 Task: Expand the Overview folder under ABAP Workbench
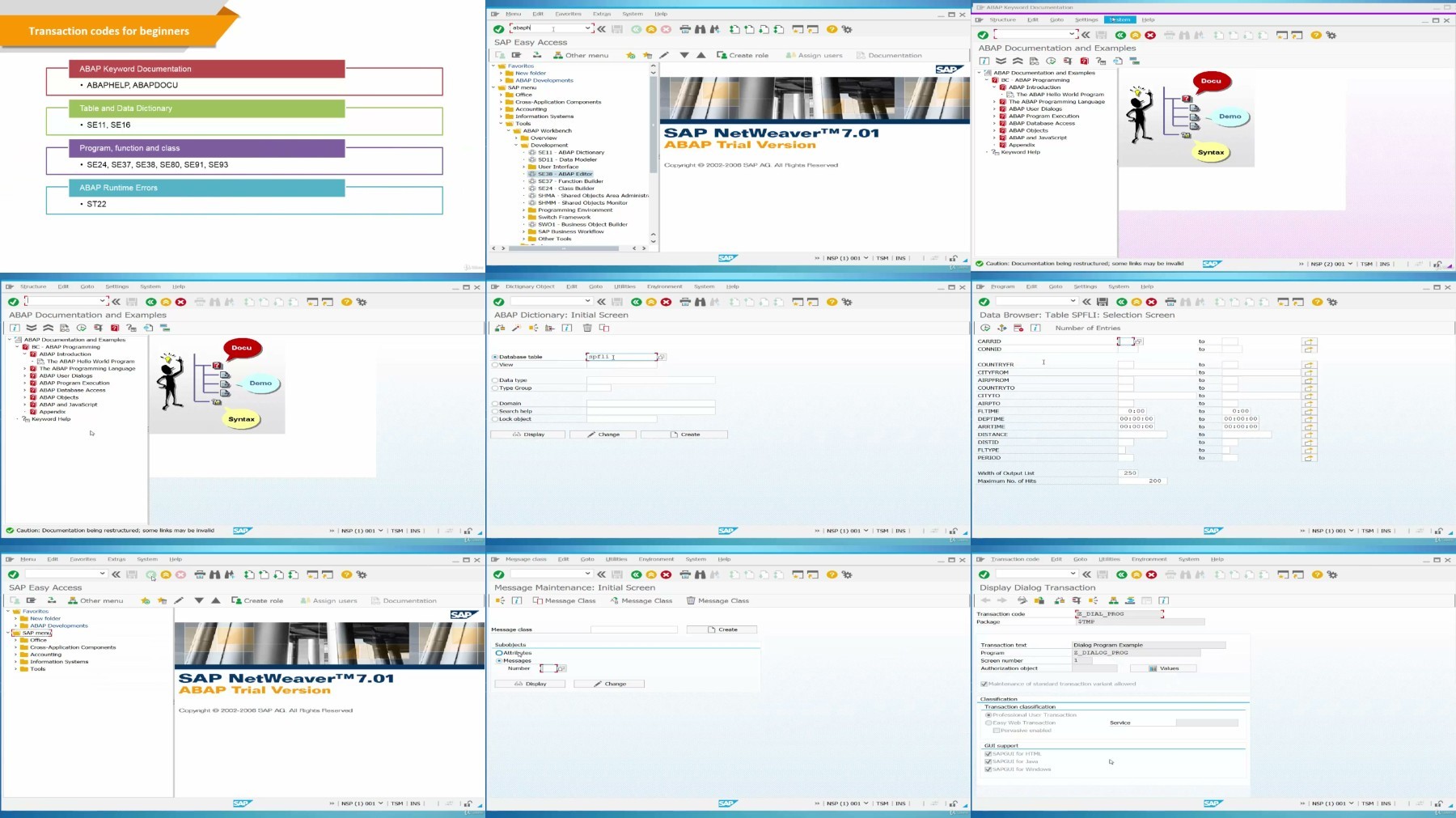pos(516,138)
